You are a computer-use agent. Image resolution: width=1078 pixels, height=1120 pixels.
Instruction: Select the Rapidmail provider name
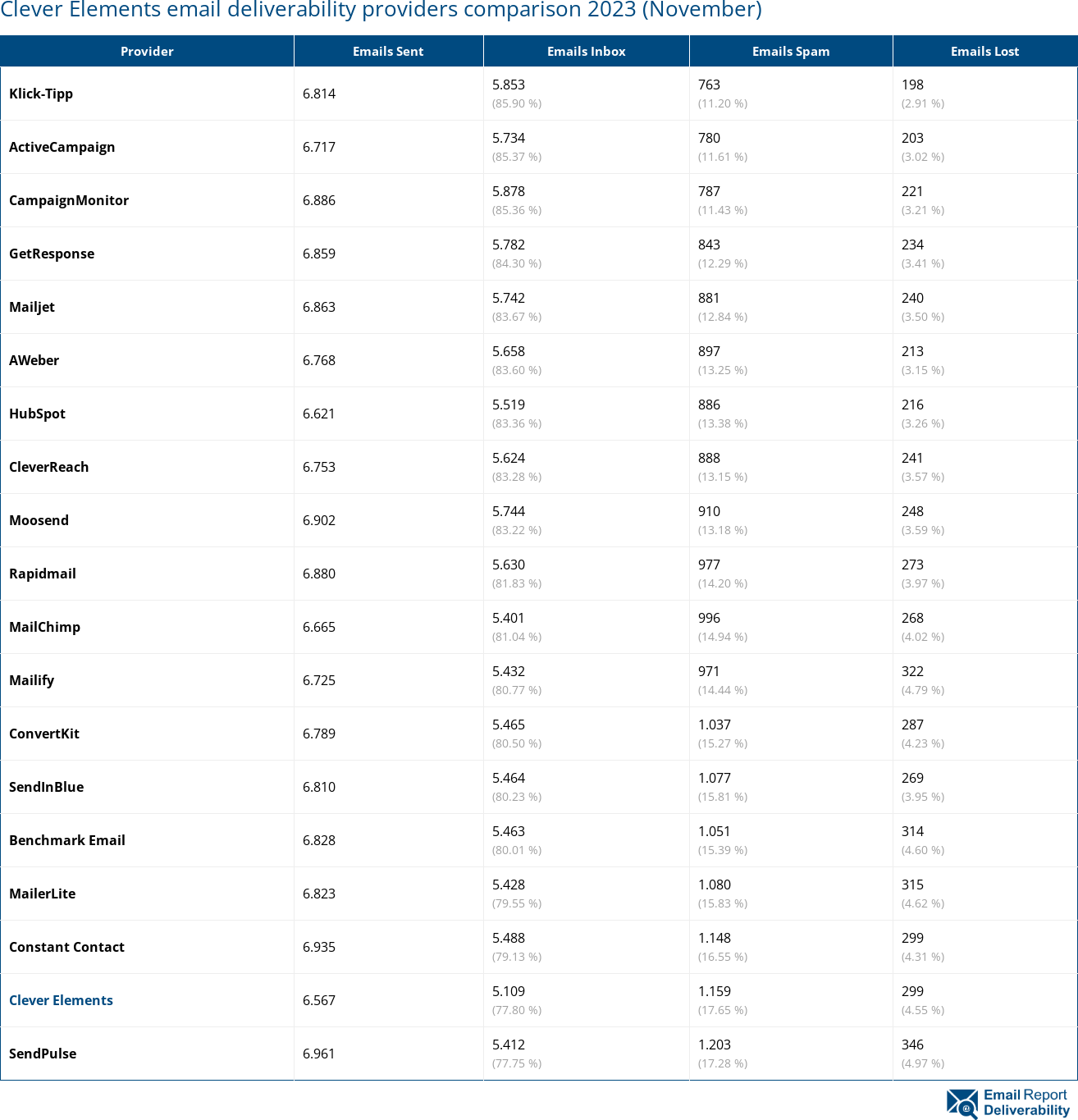pos(43,574)
